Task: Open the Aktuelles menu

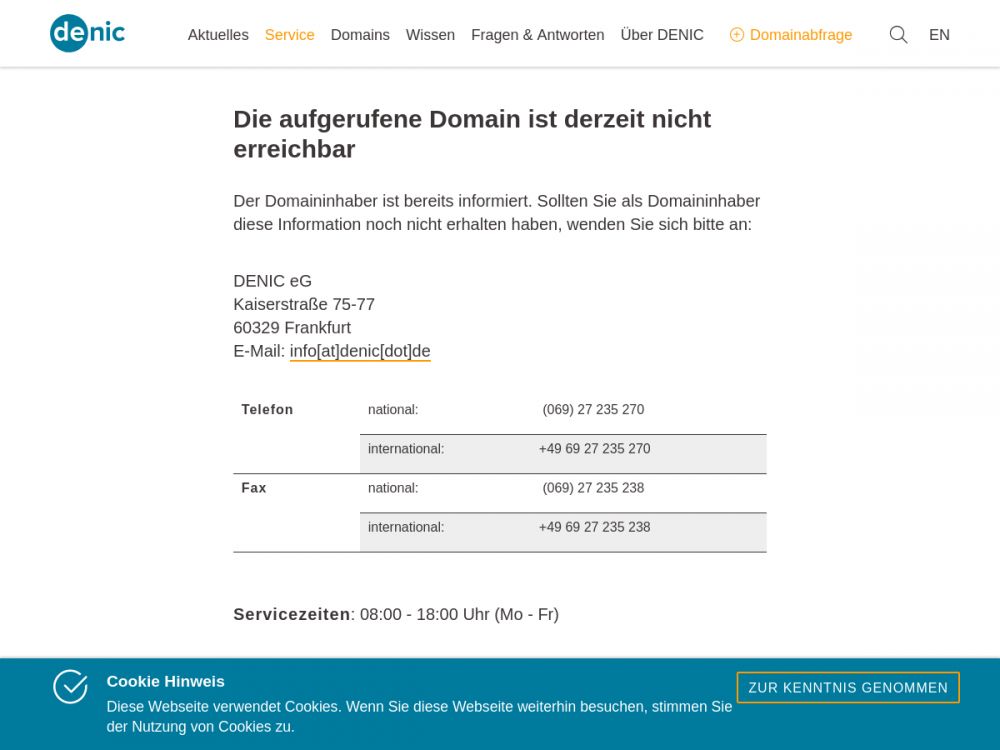Action: tap(218, 35)
